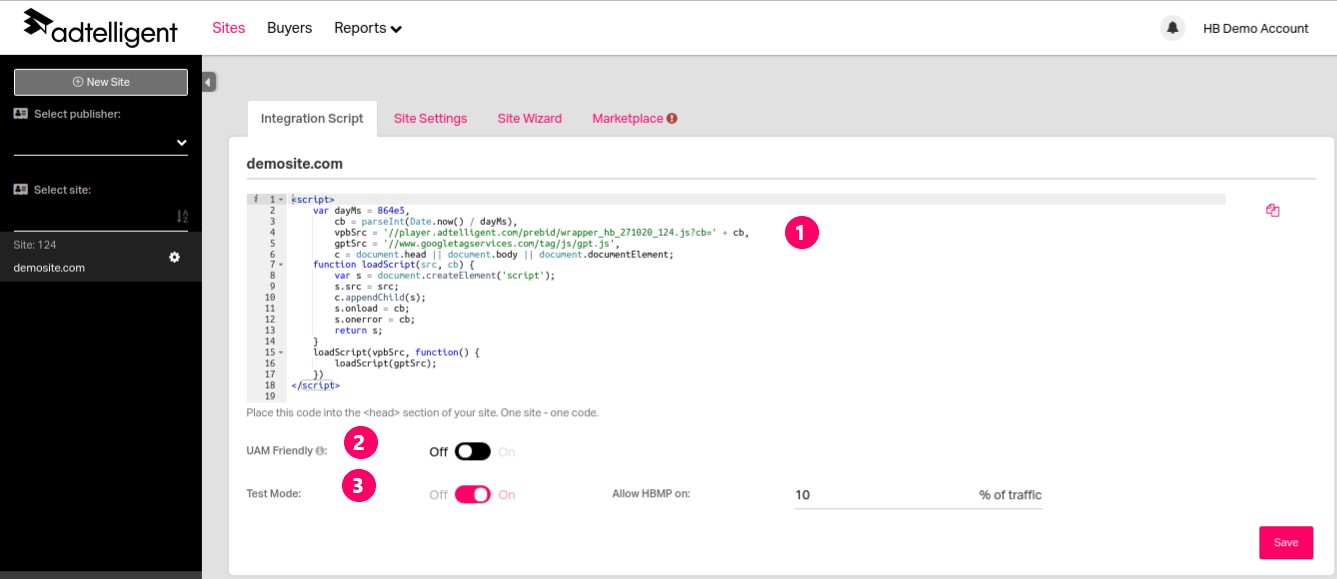
Task: Click the 'Allow HBMP on:' label
Action: 651,493
